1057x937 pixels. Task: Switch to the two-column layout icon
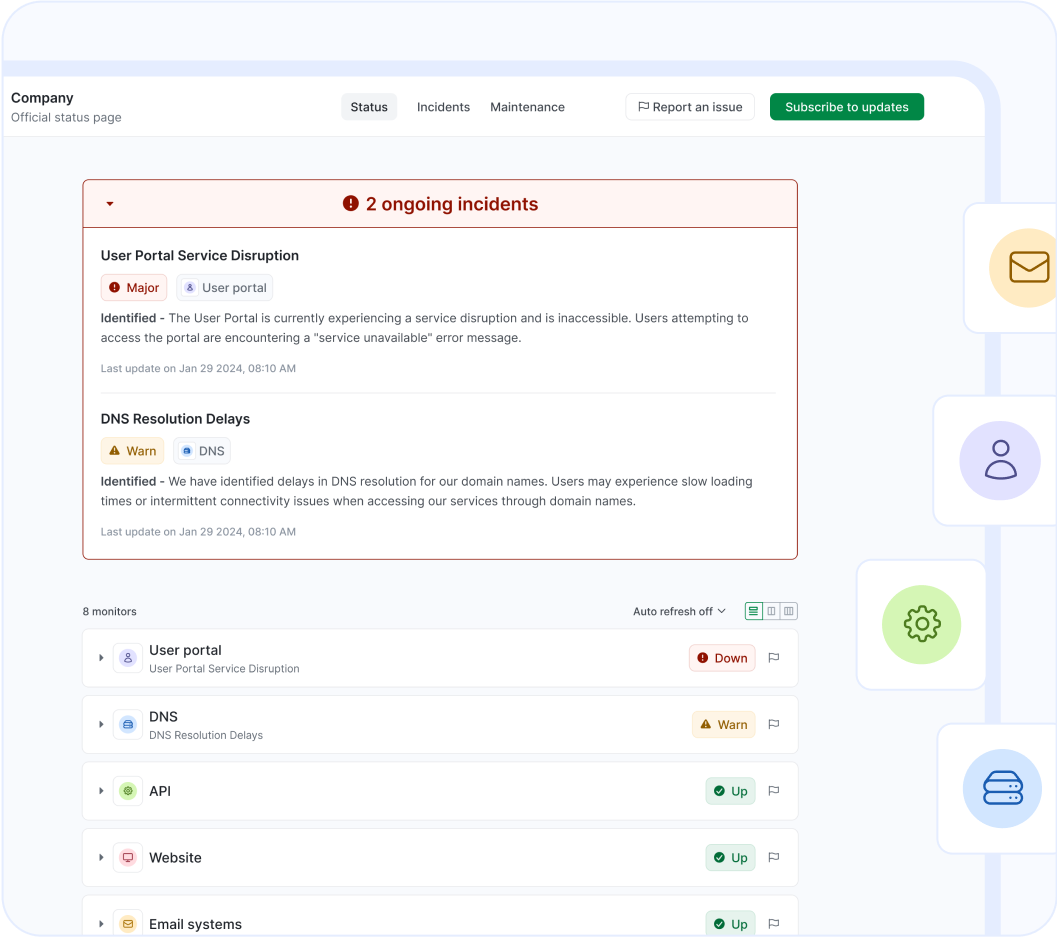(x=771, y=611)
